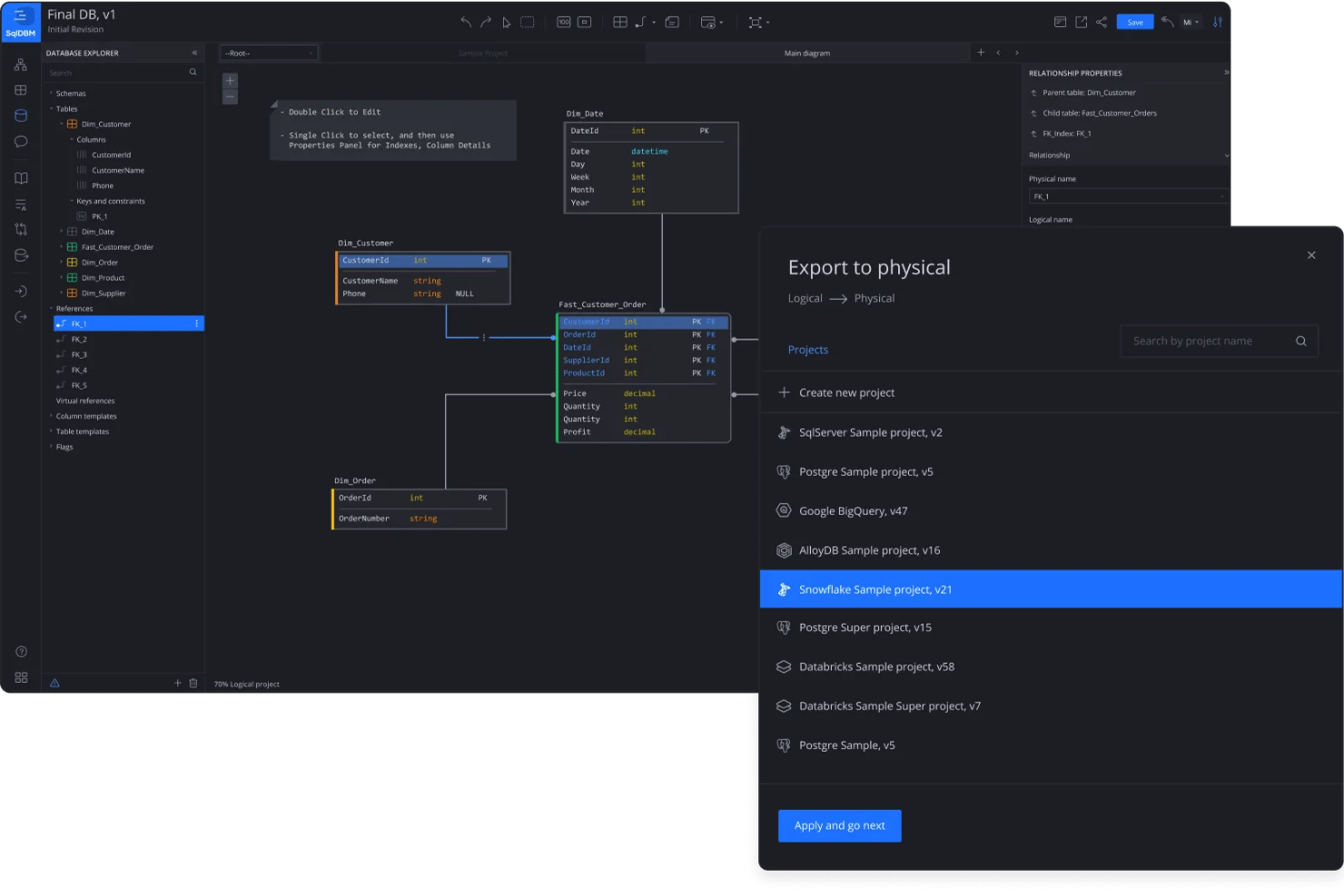The image size is (1344, 896).
Task: Select the marquee selection tool
Action: (527, 22)
